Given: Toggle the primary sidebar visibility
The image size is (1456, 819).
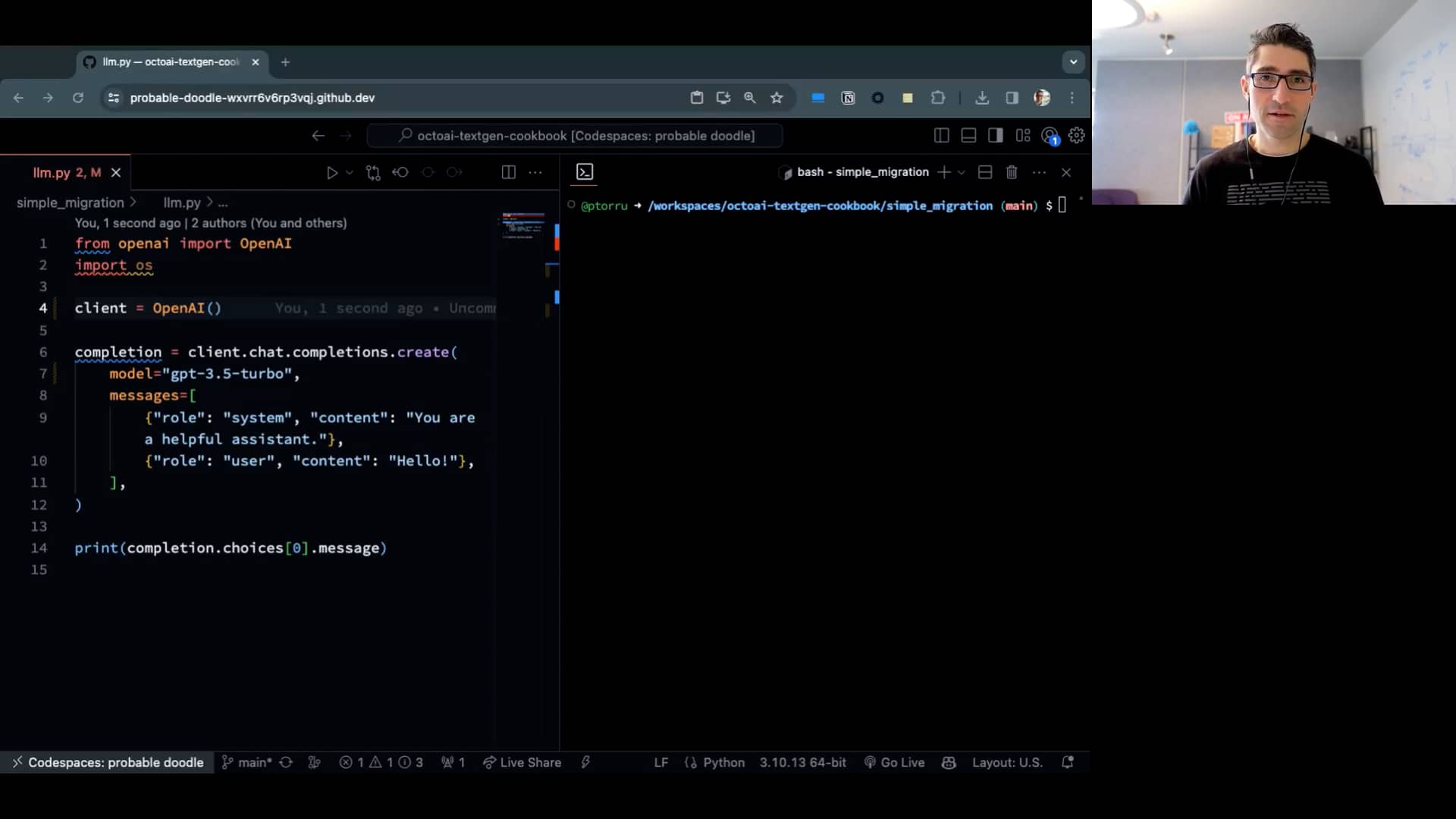Looking at the screenshot, I should (x=941, y=135).
